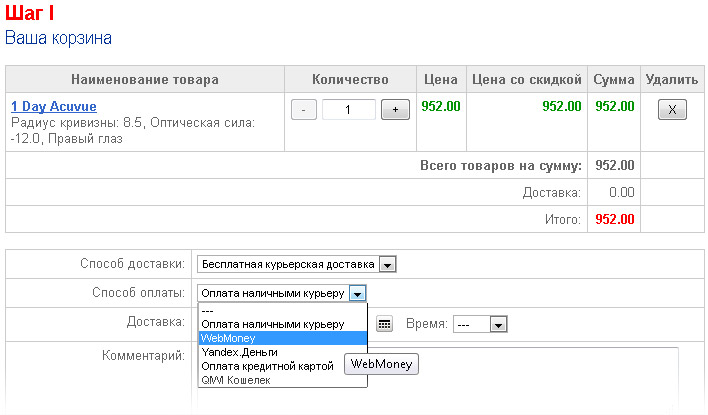The image size is (708, 415).
Task: Open the 1 Day Acuvue product link
Action: pos(54,107)
